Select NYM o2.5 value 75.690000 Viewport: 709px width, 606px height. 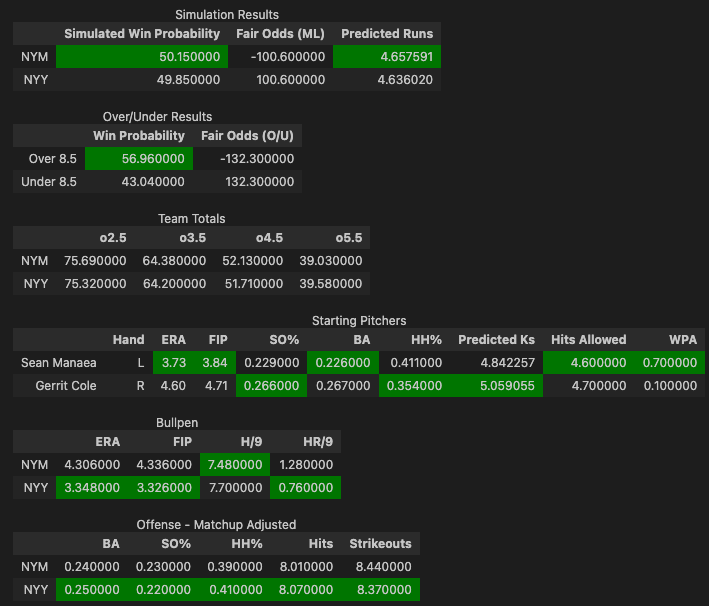point(95,261)
